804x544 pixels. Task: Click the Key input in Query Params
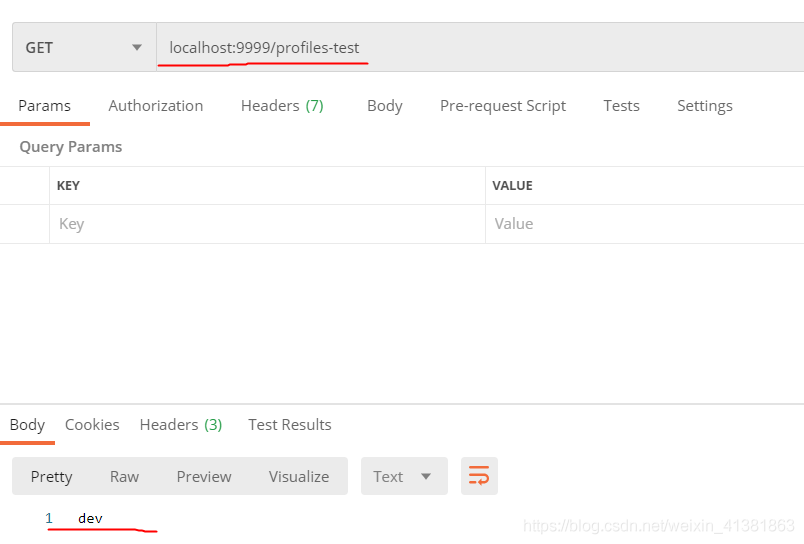point(267,224)
